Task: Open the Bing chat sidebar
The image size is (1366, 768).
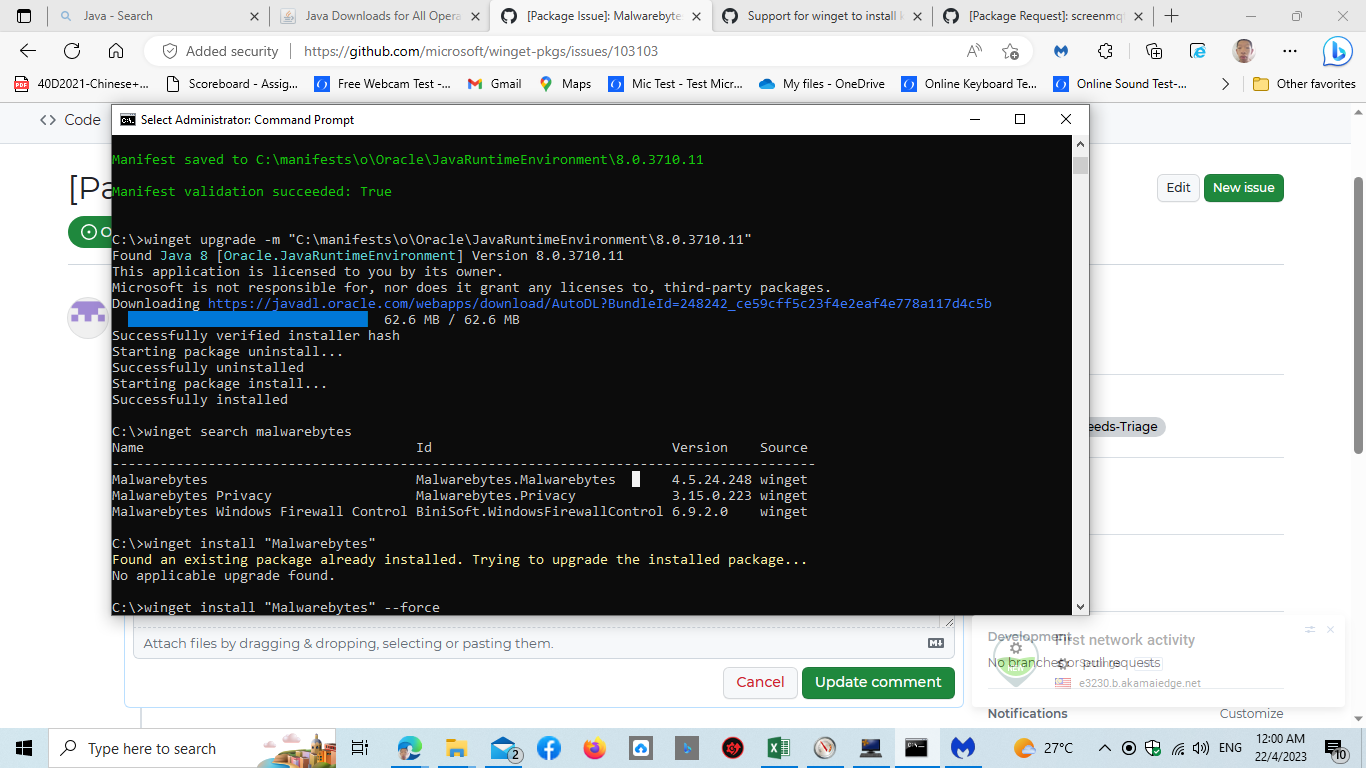Action: (1337, 51)
